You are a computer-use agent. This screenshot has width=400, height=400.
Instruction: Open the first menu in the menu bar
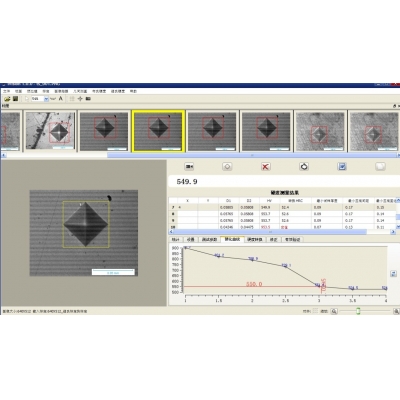[7, 91]
